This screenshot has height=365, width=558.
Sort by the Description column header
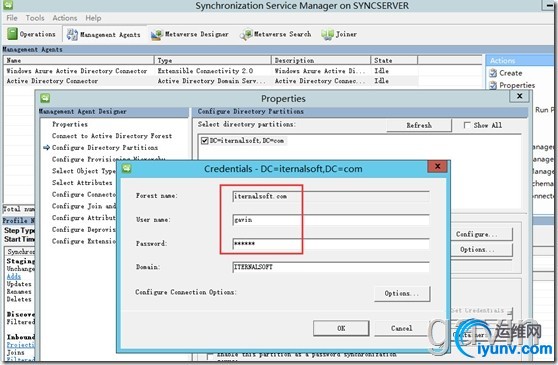[x=321, y=60]
